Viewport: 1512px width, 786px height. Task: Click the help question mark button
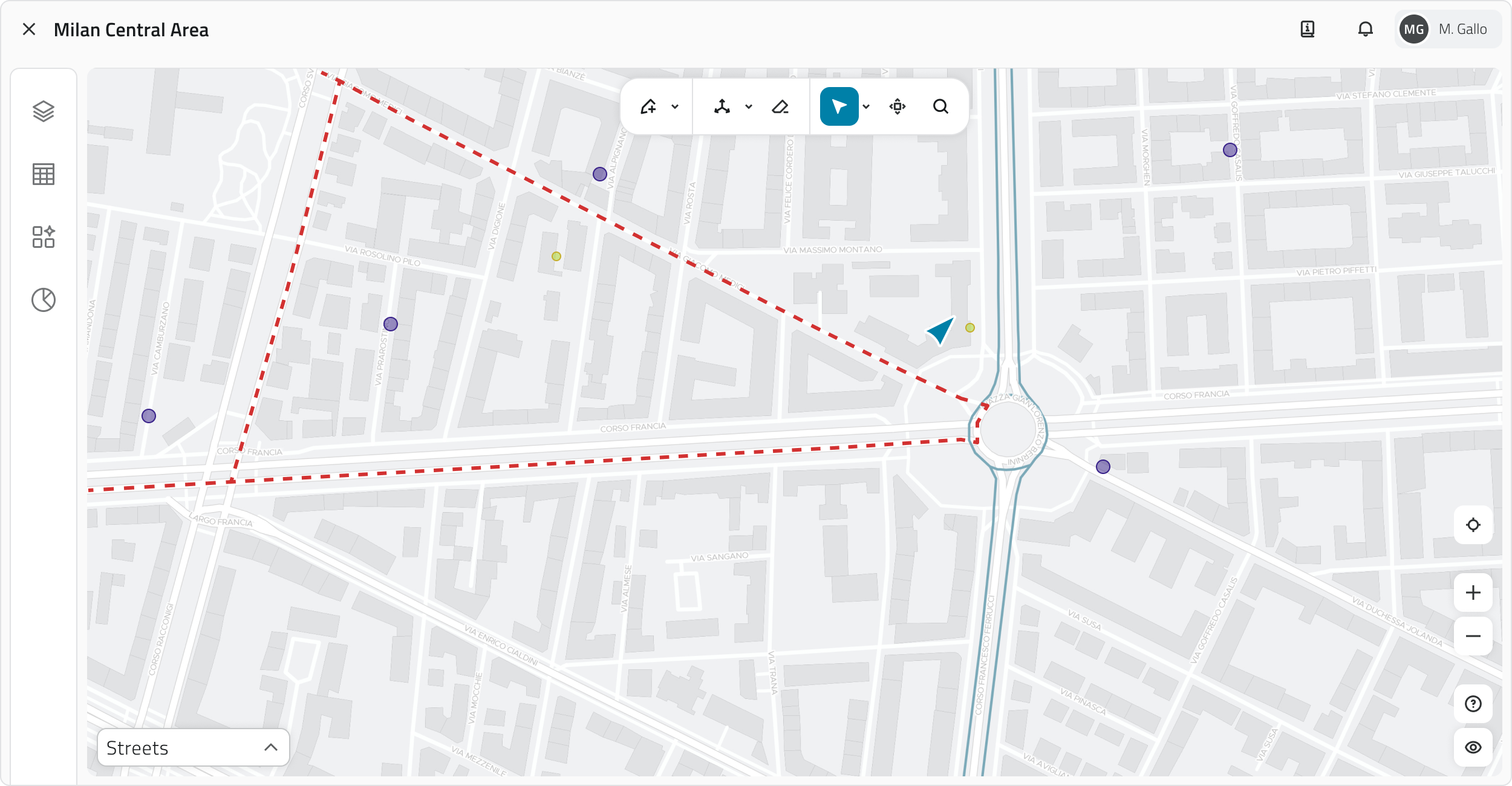(x=1473, y=703)
